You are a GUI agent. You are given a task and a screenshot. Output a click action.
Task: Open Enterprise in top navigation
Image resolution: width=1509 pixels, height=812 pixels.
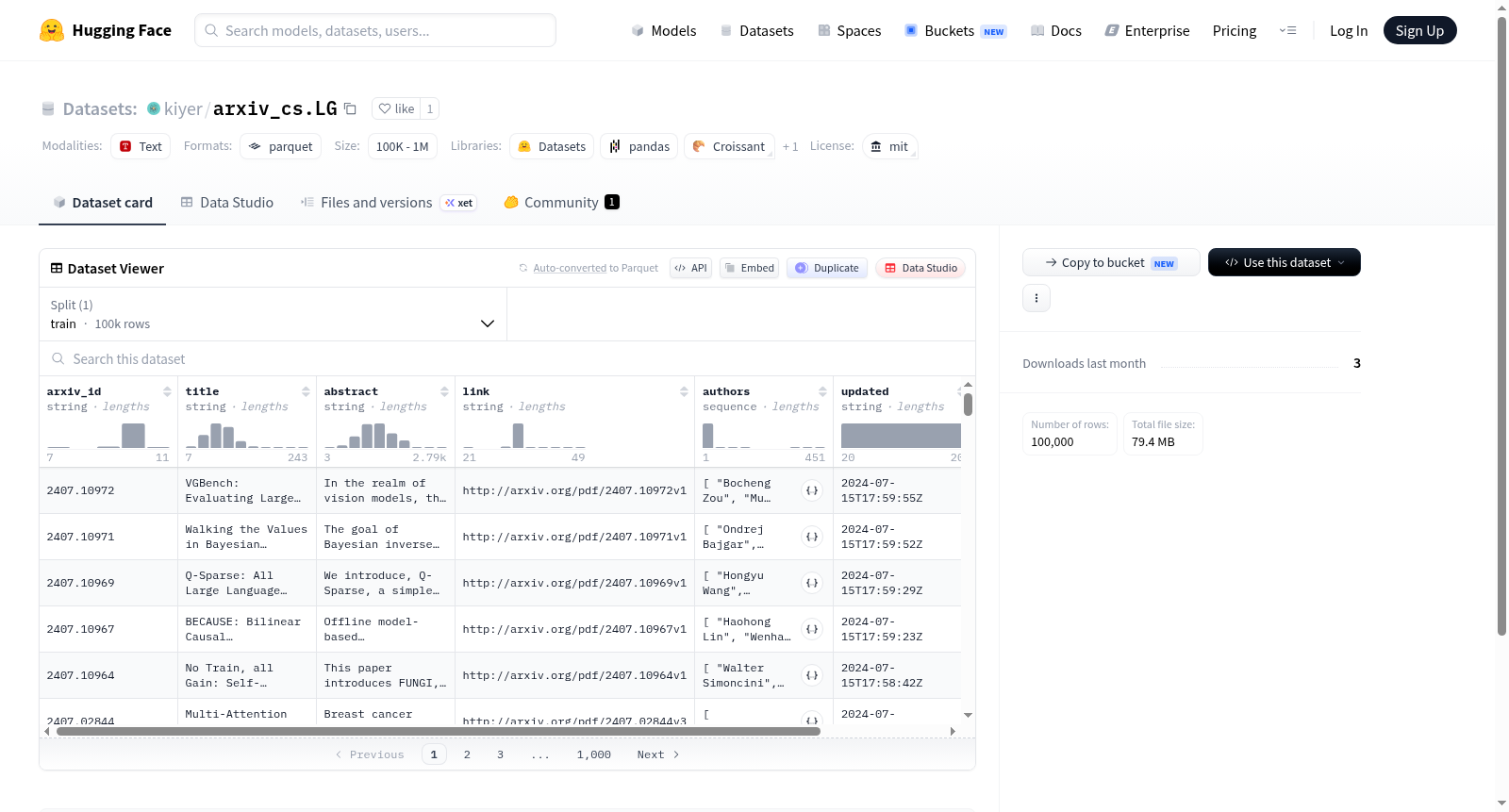click(1147, 30)
